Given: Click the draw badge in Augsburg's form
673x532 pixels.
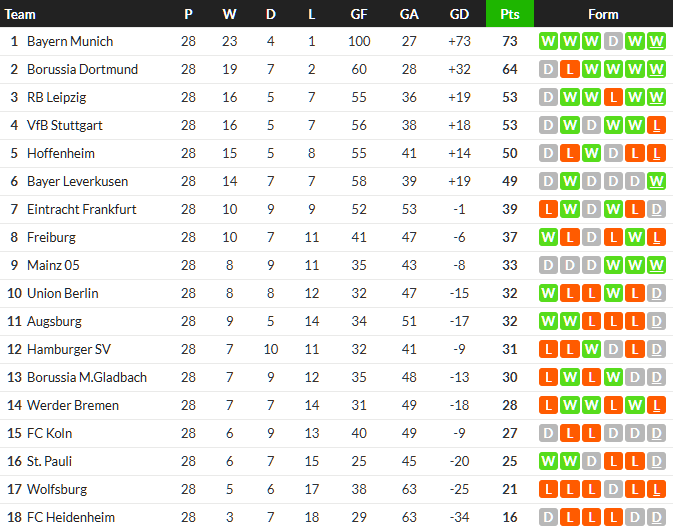Looking at the screenshot, I should (656, 322).
